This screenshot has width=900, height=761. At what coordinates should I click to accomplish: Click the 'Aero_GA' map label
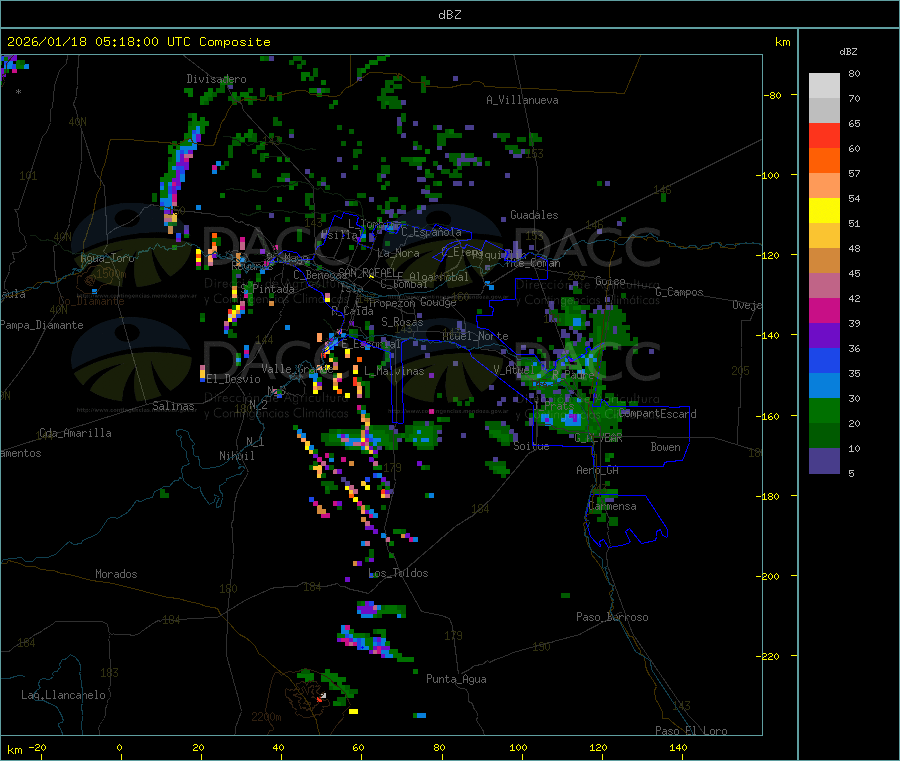point(597,471)
